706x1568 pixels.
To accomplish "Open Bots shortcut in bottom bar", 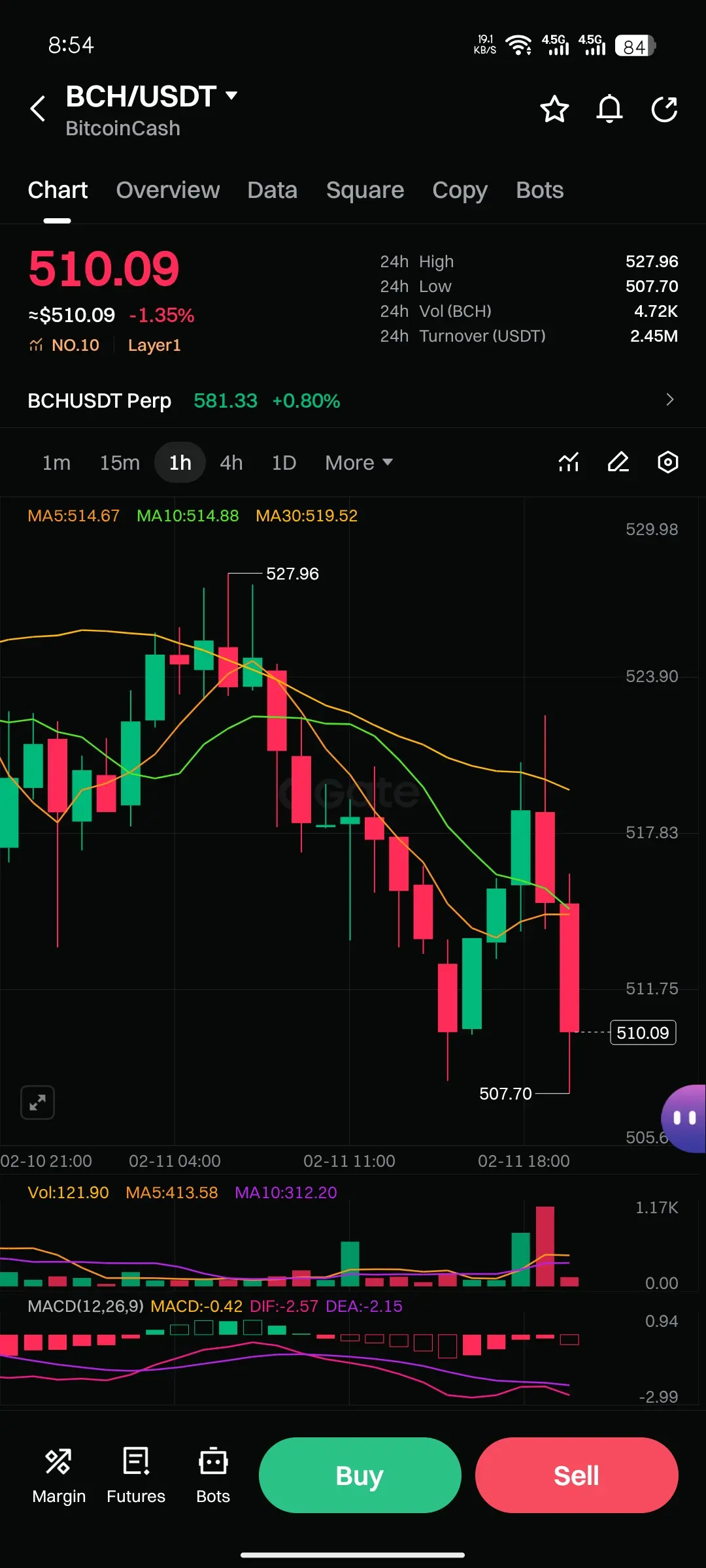I will 213,1475.
